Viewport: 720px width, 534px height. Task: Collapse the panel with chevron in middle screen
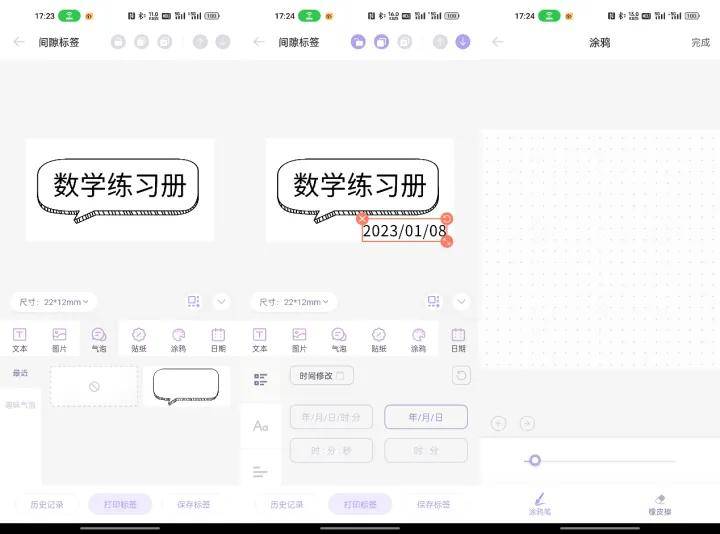[461, 302]
